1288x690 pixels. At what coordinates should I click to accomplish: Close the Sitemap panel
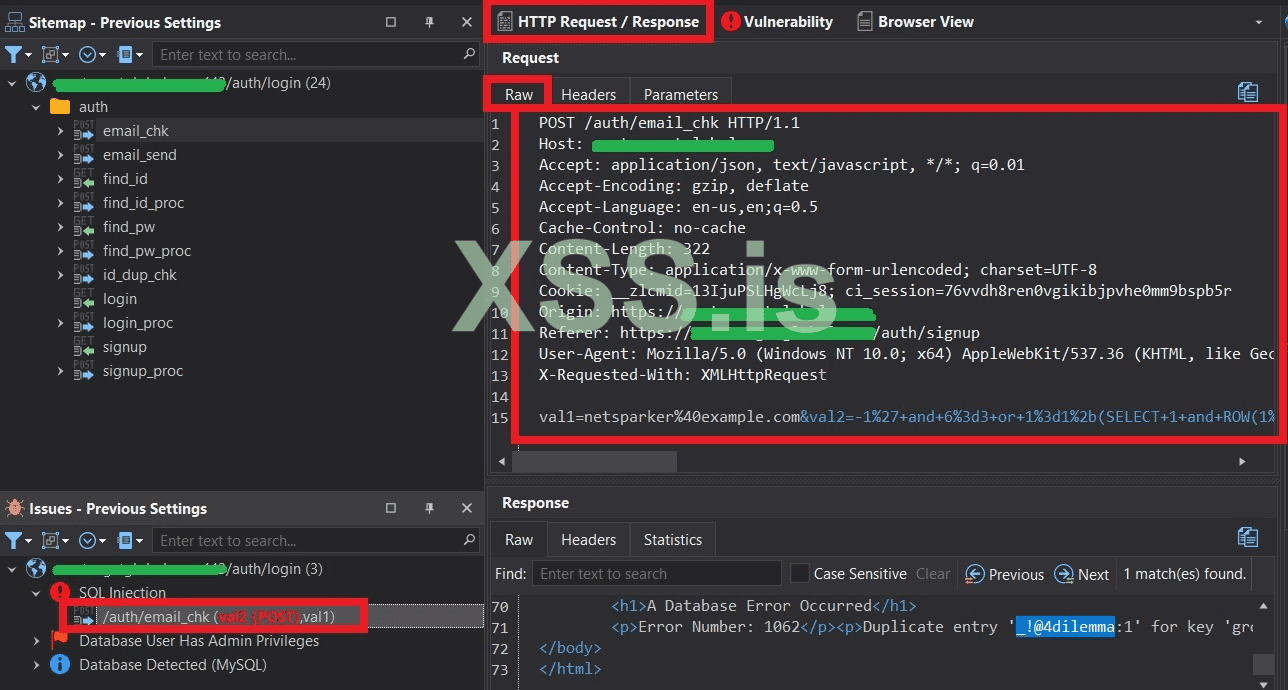[467, 22]
